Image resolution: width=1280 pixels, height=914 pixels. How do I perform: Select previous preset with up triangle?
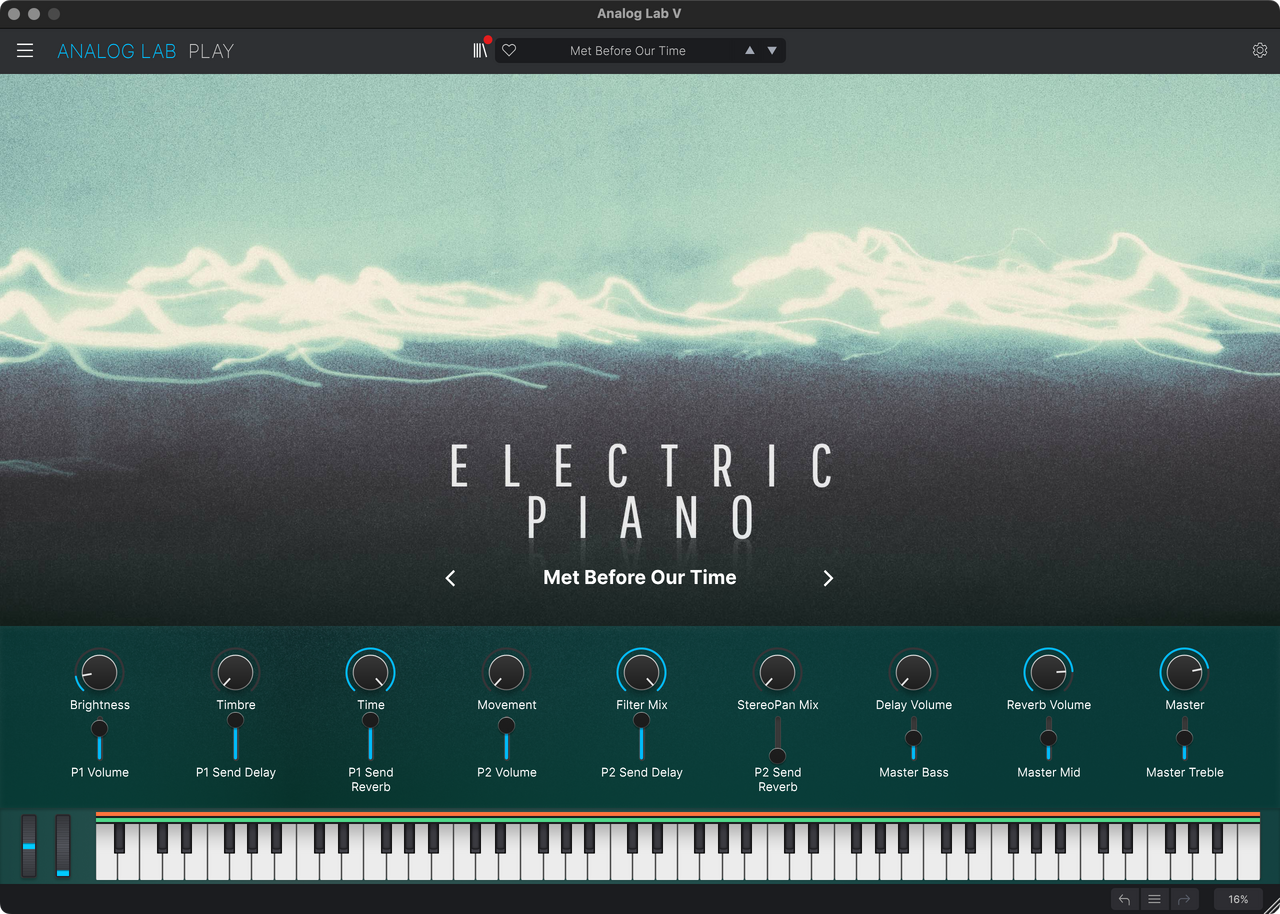tap(749, 51)
